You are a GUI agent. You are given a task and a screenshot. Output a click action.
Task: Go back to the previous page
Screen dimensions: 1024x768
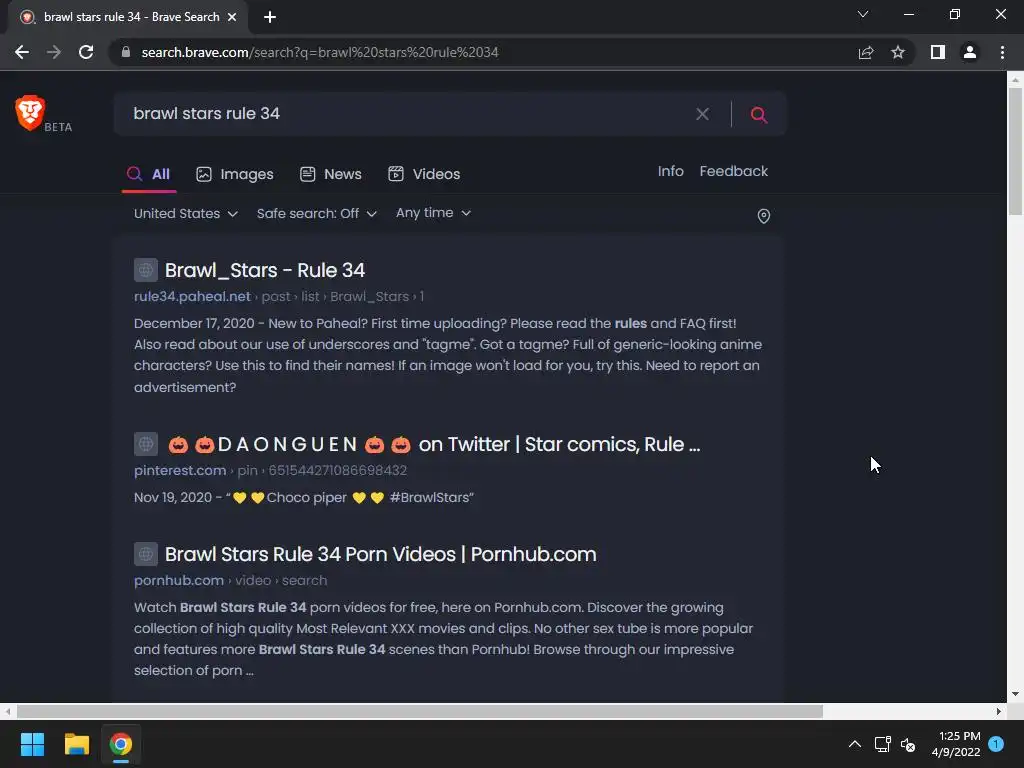(x=22, y=52)
